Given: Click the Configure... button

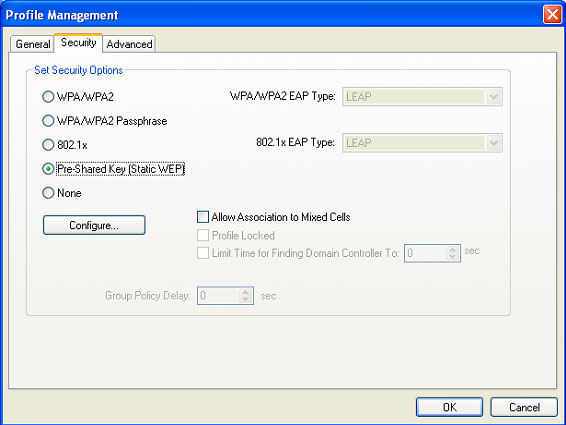Looking at the screenshot, I should (x=94, y=225).
